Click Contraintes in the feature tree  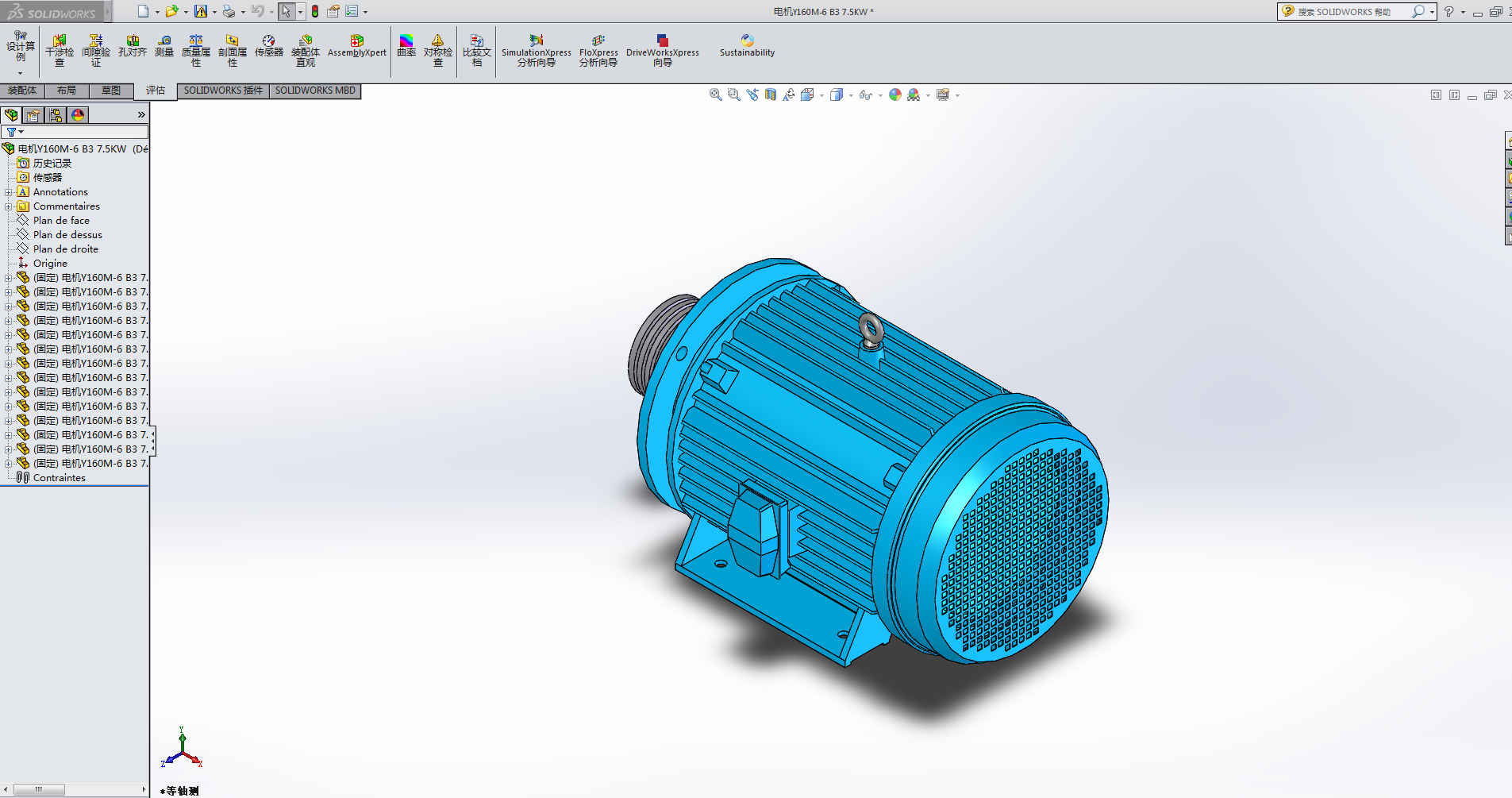tap(59, 478)
